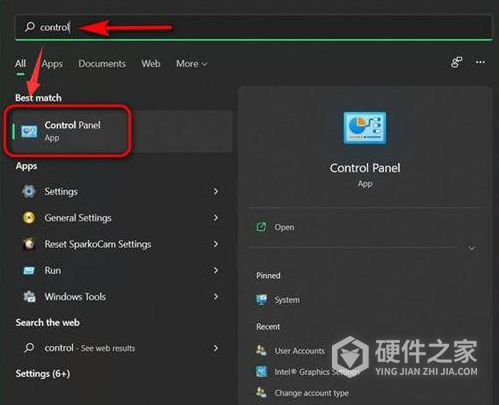The image size is (499, 405).
Task: Click the System monitor icon under Pinned
Action: click(261, 300)
